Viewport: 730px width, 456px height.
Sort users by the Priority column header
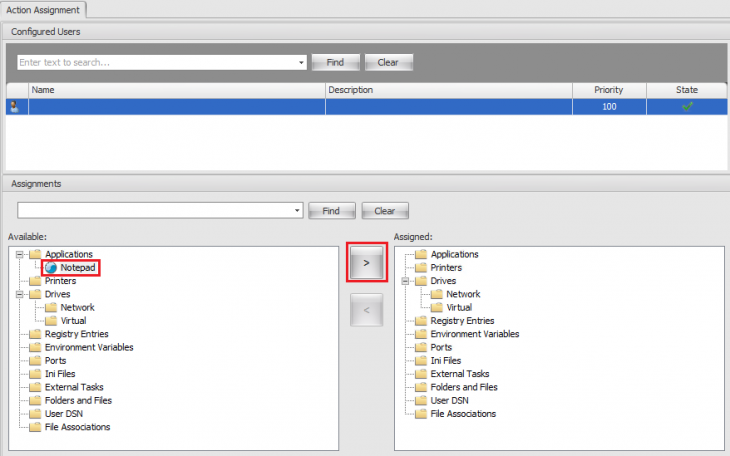click(x=609, y=90)
